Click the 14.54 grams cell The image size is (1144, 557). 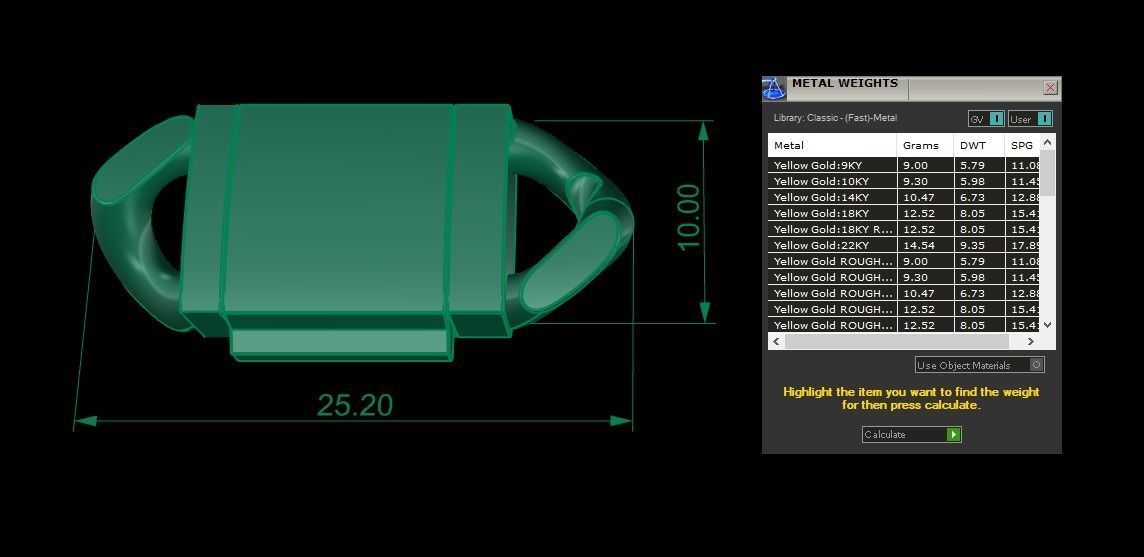coord(925,245)
